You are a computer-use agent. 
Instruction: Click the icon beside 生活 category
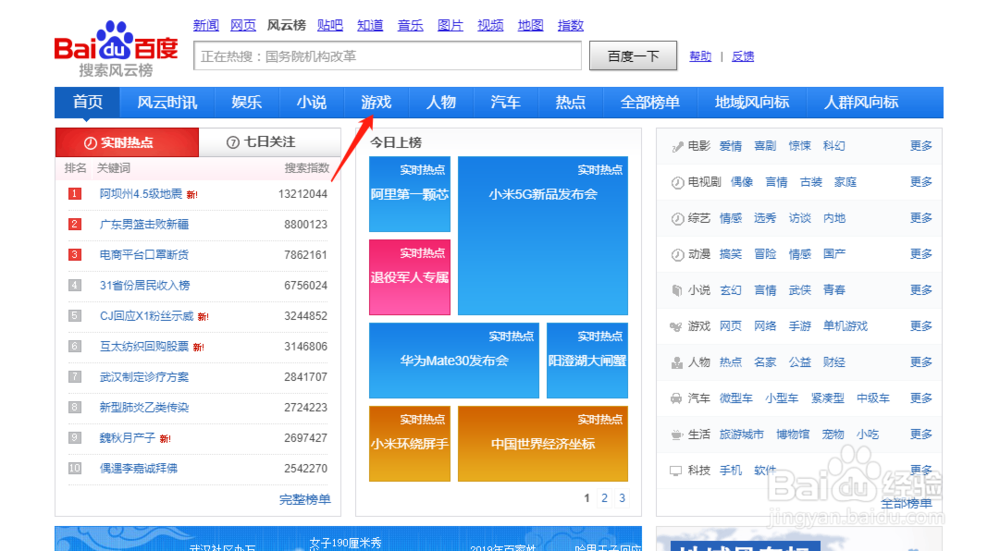click(676, 435)
